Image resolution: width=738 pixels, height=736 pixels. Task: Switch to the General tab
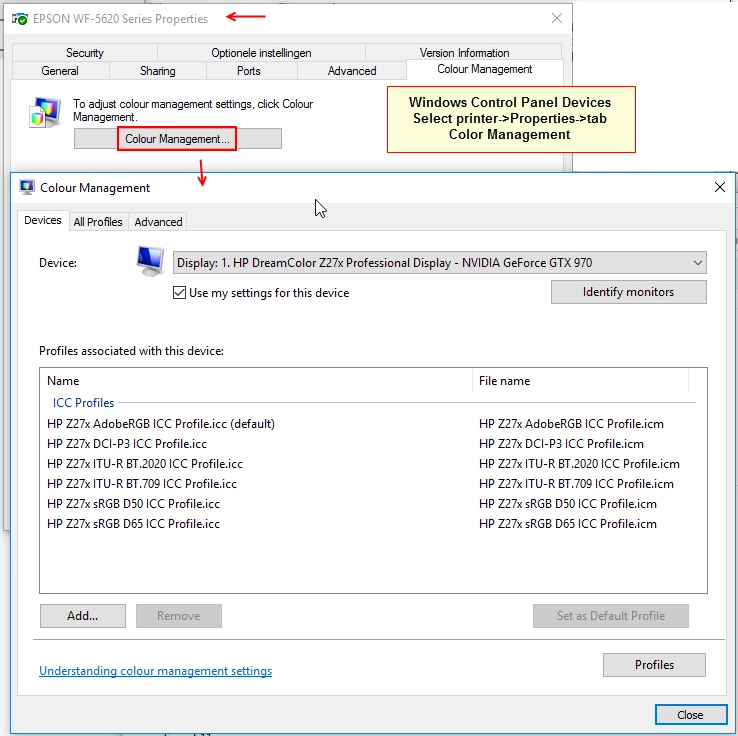[60, 71]
